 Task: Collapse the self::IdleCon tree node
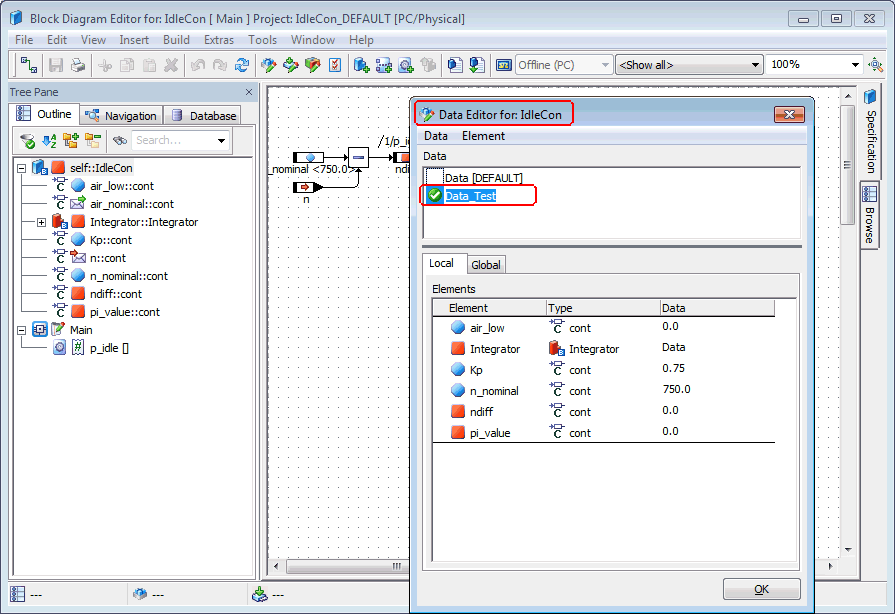click(22, 168)
